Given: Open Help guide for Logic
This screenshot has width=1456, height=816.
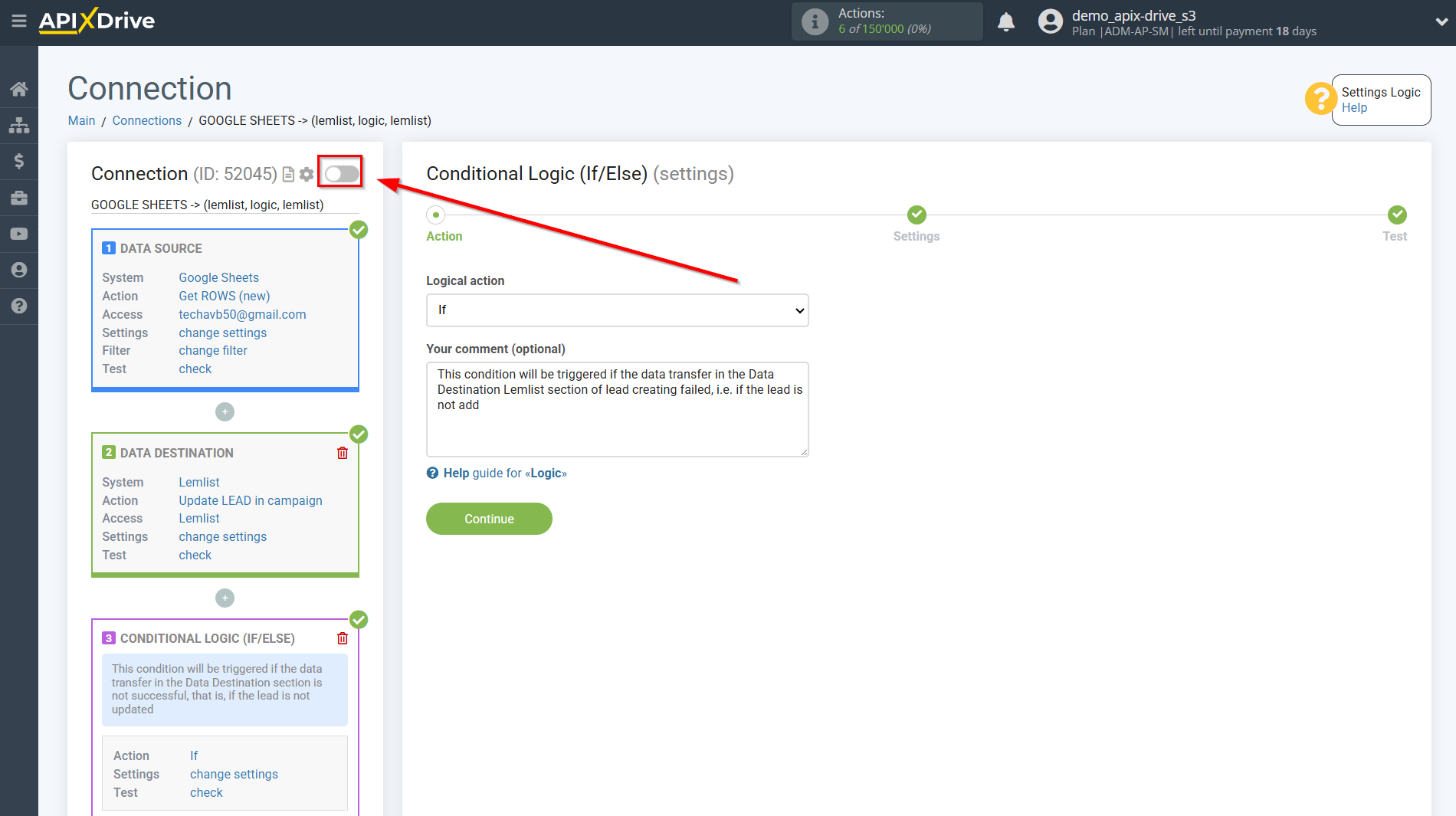Looking at the screenshot, I should [x=497, y=473].
